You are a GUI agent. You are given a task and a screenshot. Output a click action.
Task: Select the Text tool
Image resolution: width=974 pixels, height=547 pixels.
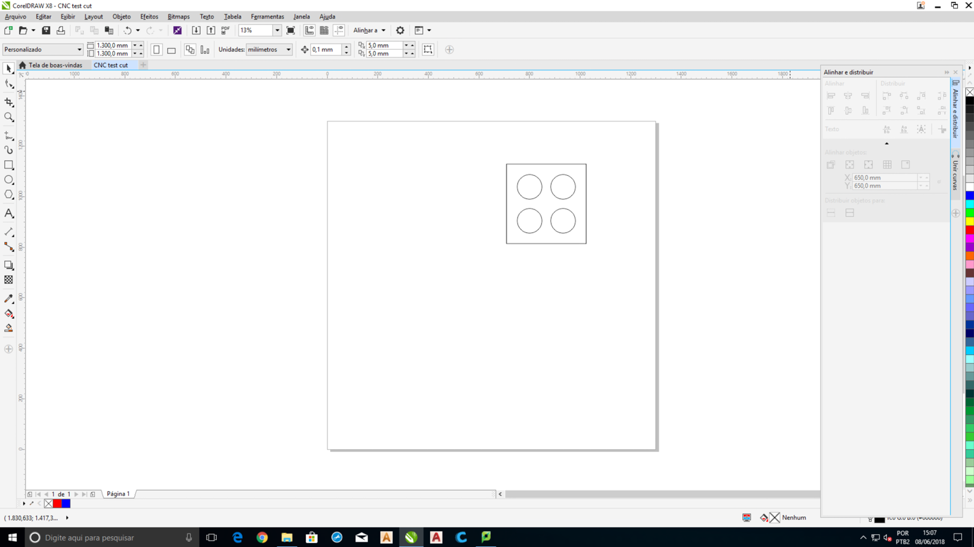coord(9,213)
